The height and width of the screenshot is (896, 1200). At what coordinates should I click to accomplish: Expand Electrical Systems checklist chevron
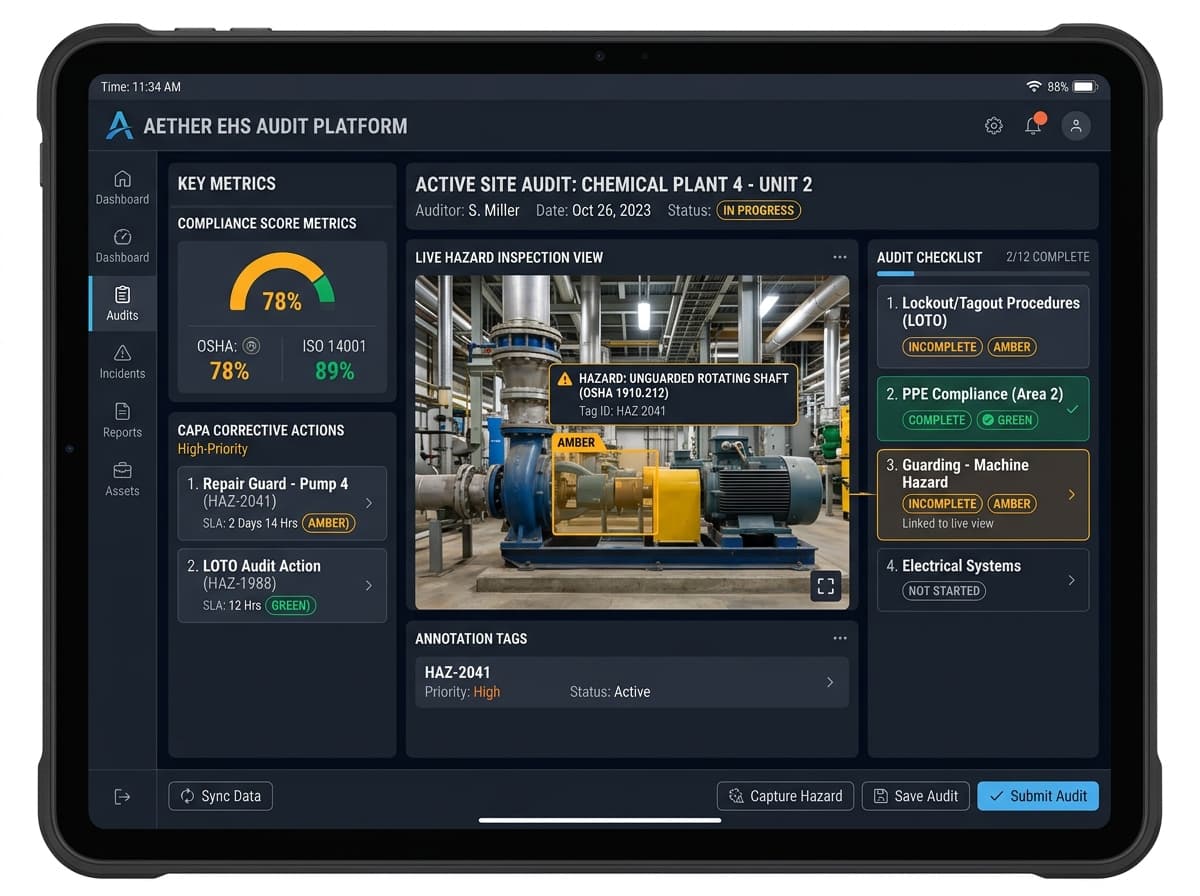point(1072,580)
